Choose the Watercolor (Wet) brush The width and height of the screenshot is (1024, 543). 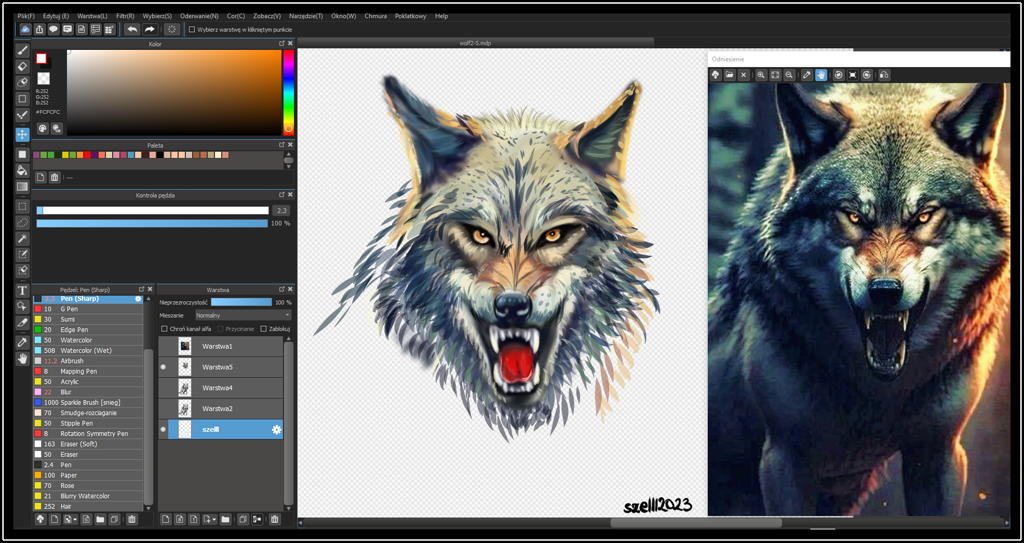pos(86,351)
